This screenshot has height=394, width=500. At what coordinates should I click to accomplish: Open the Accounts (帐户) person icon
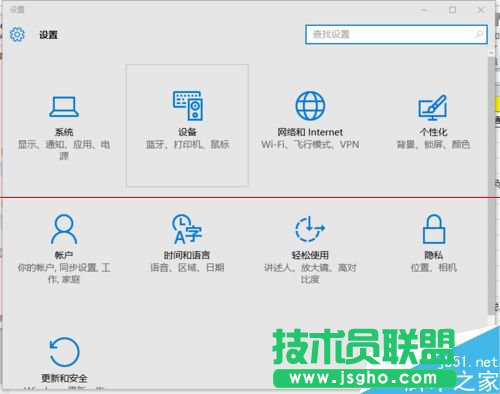(64, 229)
